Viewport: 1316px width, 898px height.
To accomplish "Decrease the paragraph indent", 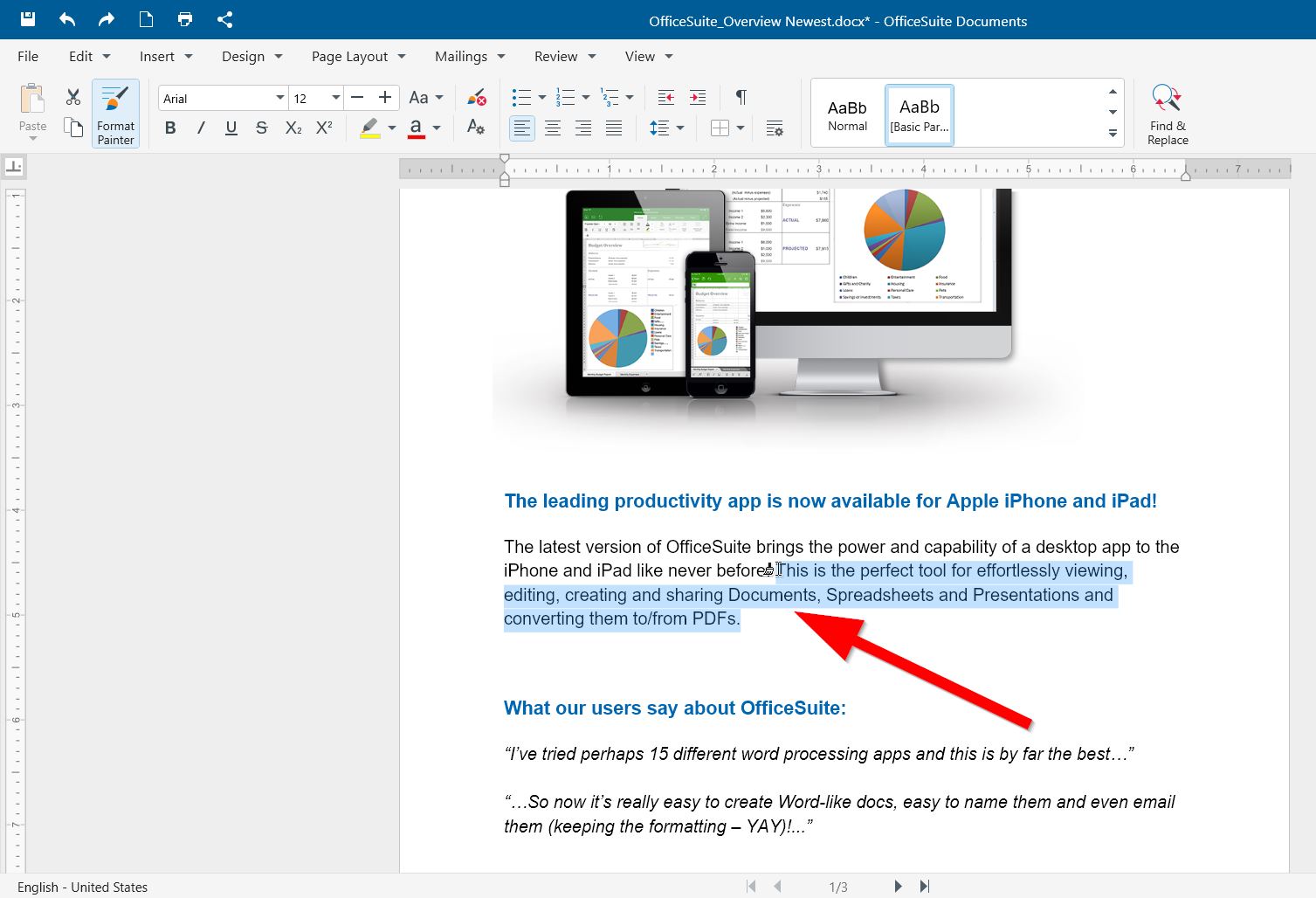I will tap(666, 97).
